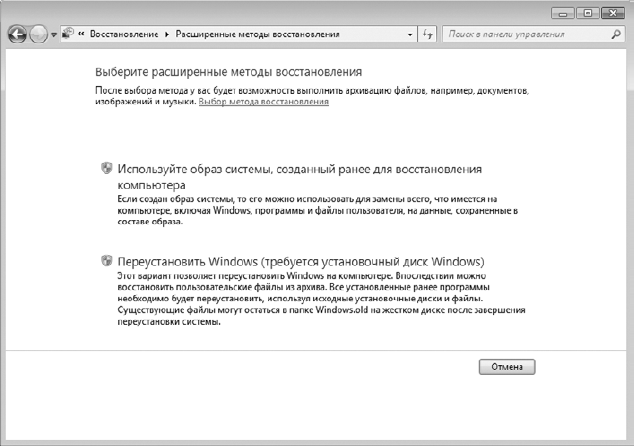
Task: Choose Переустановить Windows option
Action: pyautogui.click(x=301, y=262)
